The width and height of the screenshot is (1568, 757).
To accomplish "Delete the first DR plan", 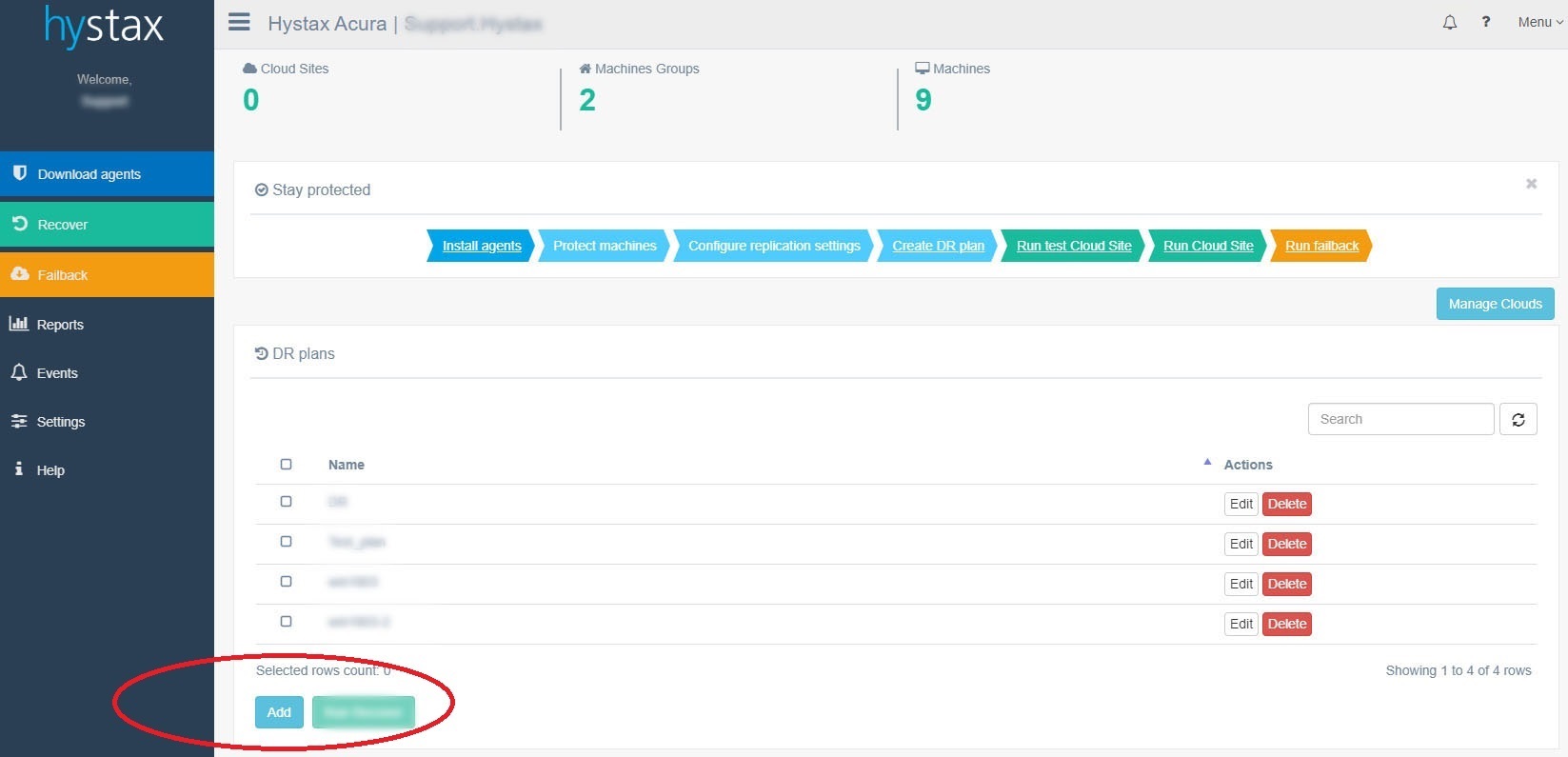I will click(1287, 504).
